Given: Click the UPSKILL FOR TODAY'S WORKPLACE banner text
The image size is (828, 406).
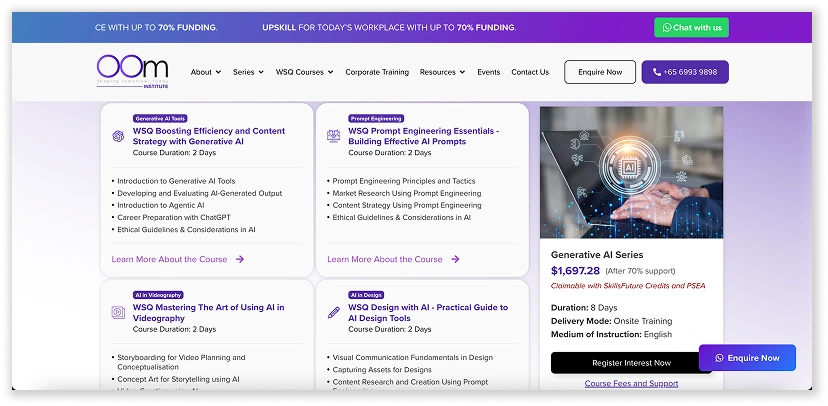Looking at the screenshot, I should [389, 27].
